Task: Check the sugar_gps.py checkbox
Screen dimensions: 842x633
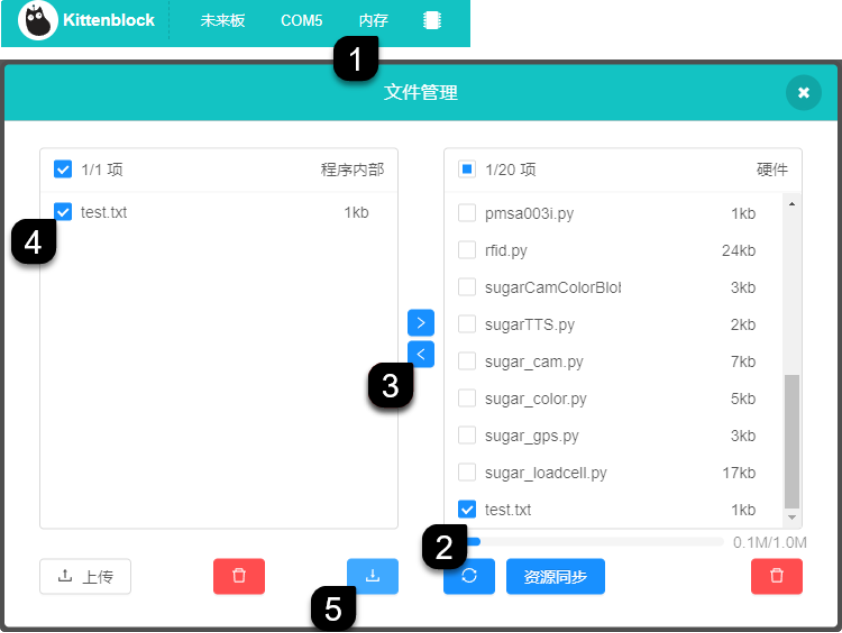Action: (x=467, y=435)
